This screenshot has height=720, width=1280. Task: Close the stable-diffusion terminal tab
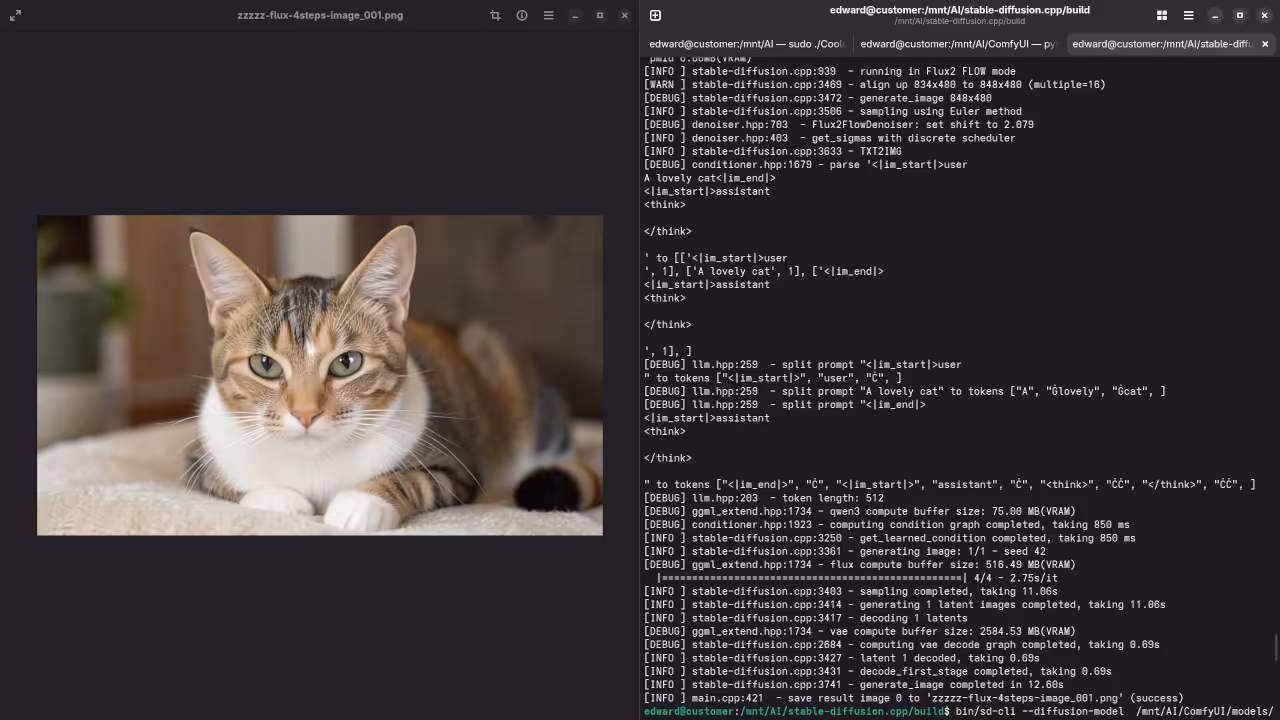tap(1265, 44)
